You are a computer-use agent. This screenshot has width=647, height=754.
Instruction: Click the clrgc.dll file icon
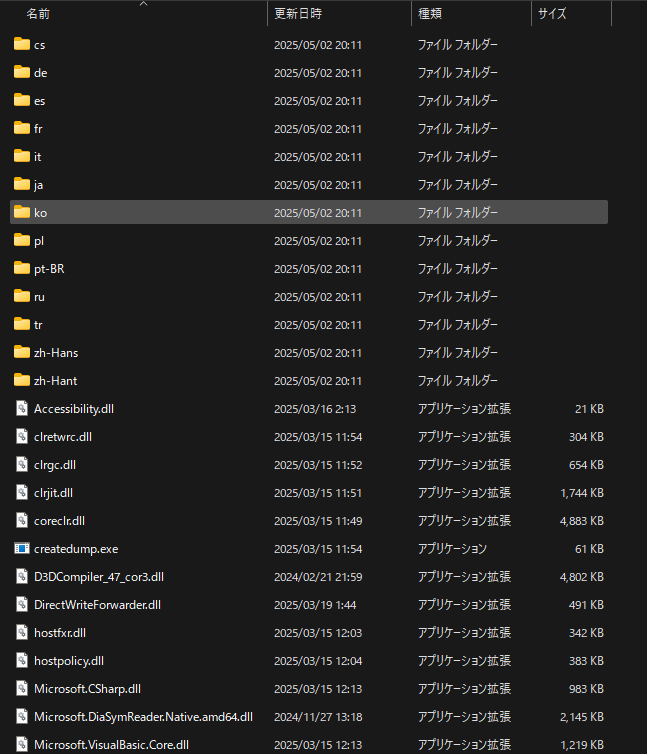(22, 464)
